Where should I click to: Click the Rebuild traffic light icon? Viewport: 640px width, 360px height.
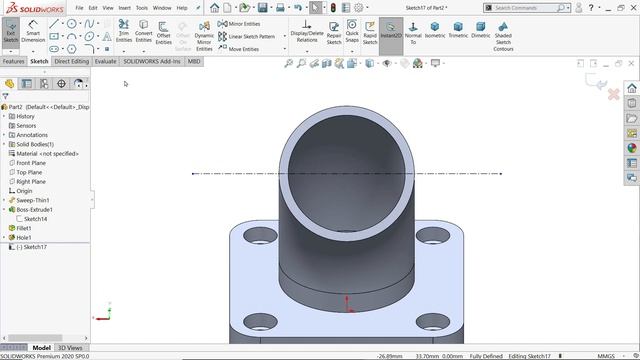(333, 7)
